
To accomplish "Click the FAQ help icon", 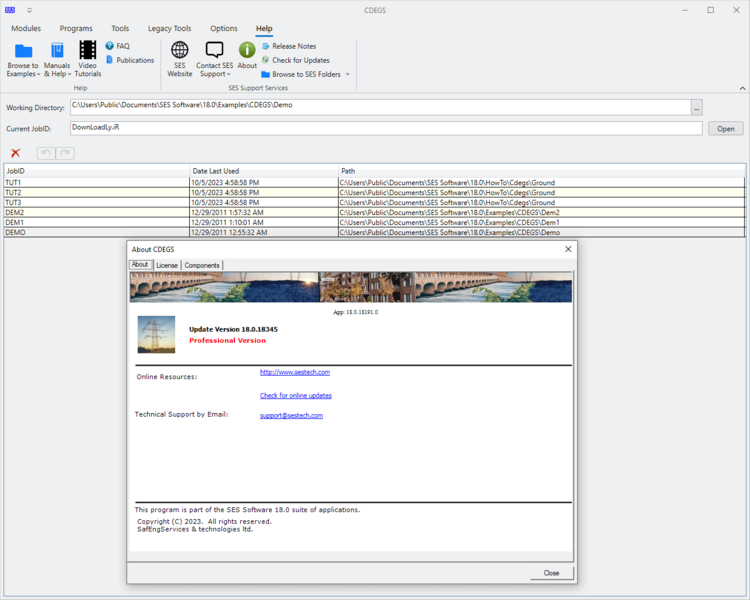I will pyautogui.click(x=110, y=46).
